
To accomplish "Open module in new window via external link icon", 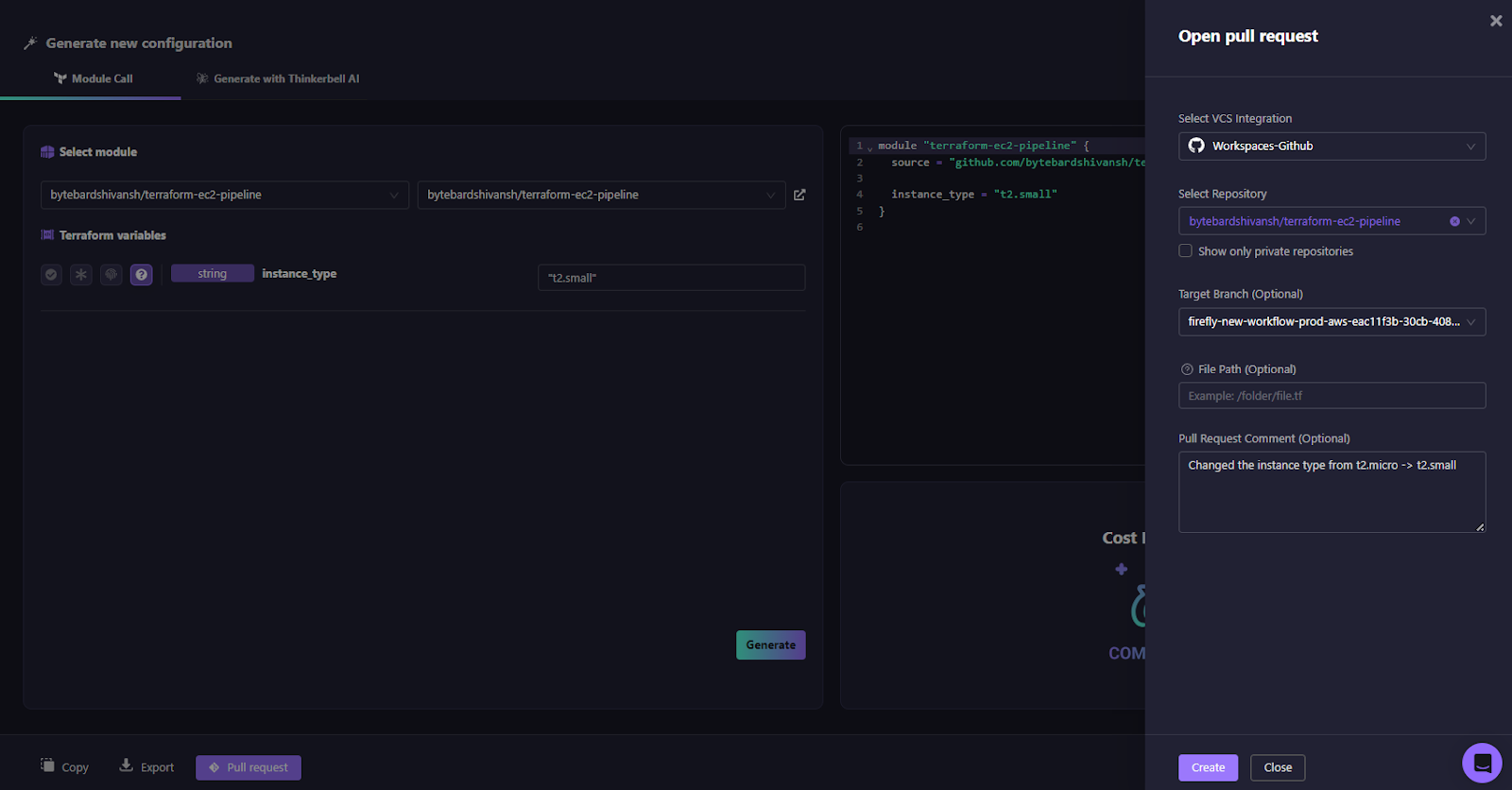I will [x=799, y=195].
